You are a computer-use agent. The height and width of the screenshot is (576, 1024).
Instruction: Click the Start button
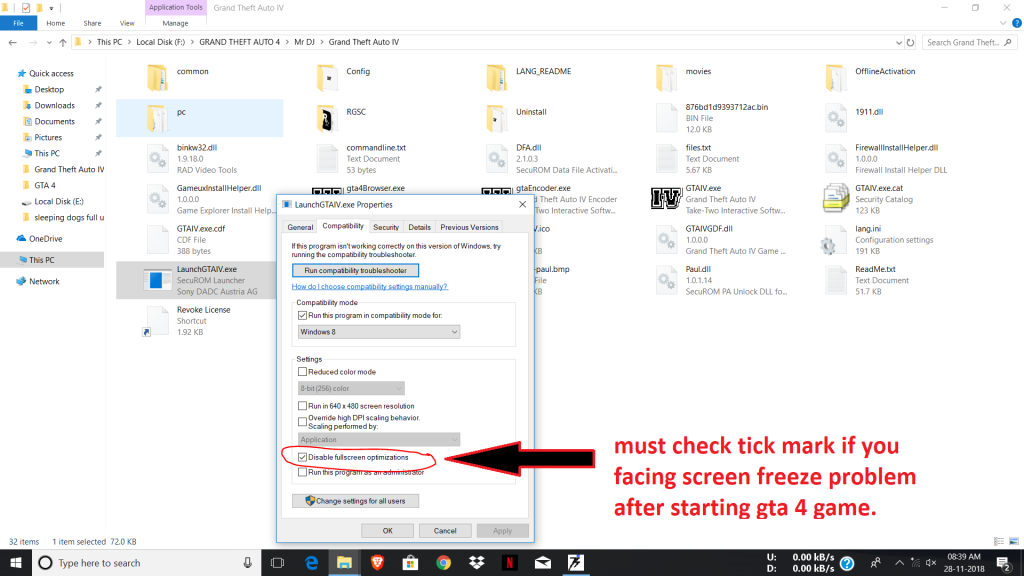tap(16, 563)
